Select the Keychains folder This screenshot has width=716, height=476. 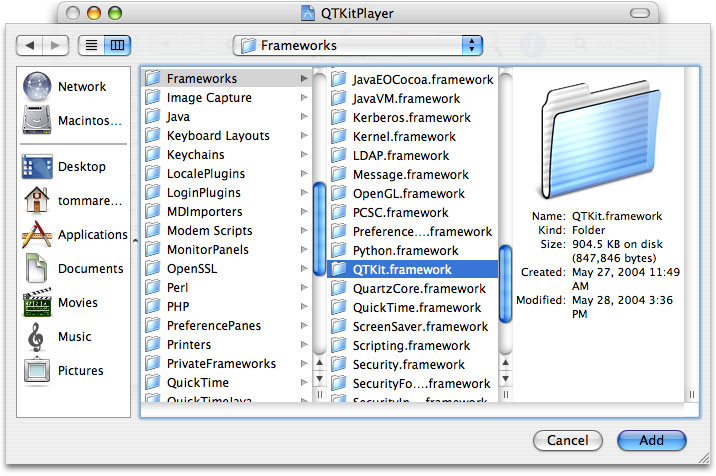tap(226, 154)
